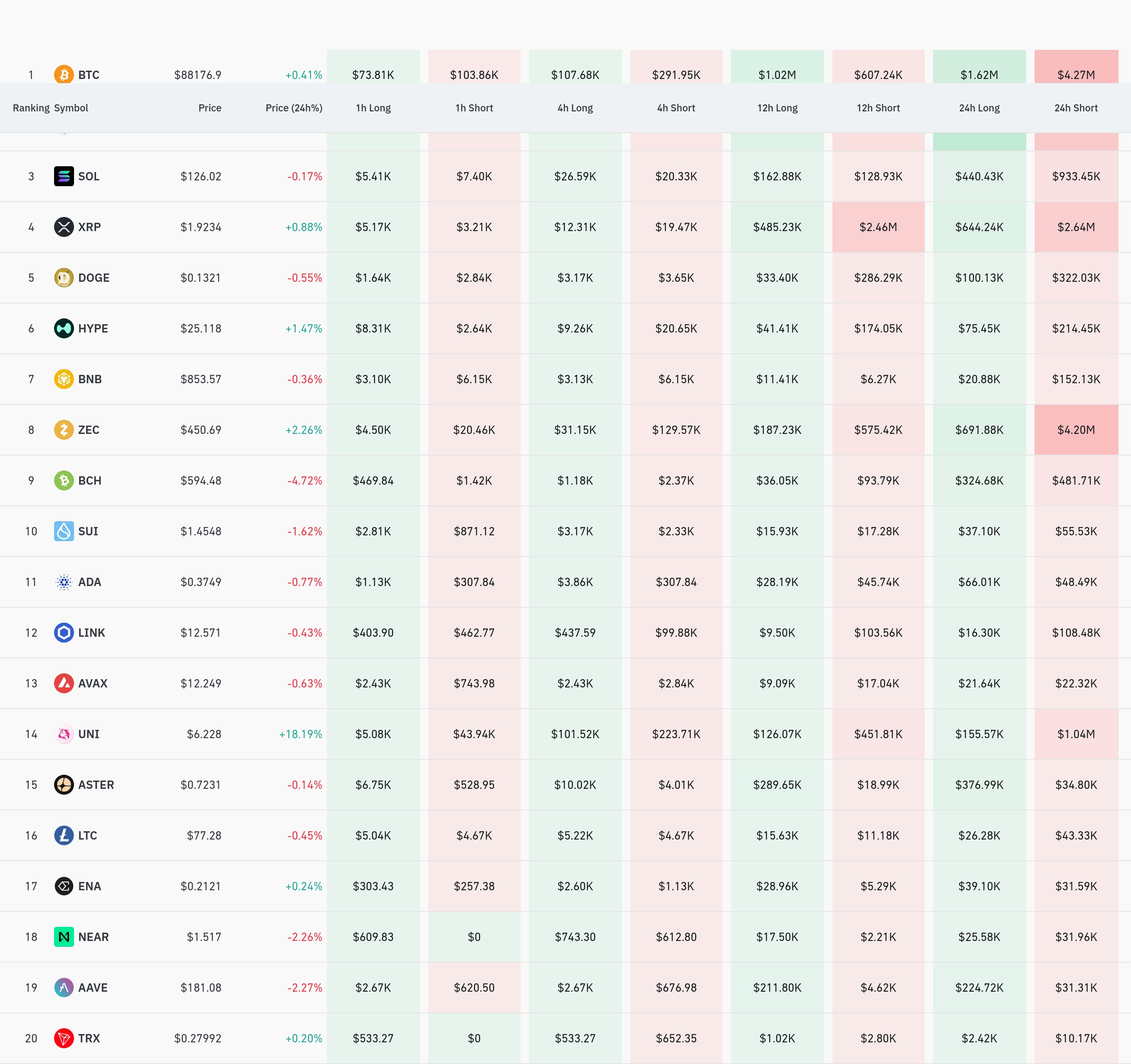Screen dimensions: 1131x1064
Task: Open the ASTER symbol link
Action: tap(96, 785)
